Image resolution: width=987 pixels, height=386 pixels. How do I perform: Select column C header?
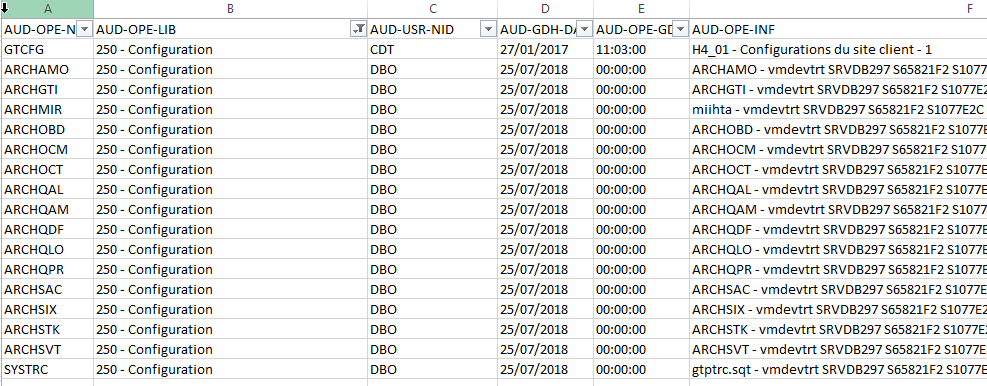(432, 9)
